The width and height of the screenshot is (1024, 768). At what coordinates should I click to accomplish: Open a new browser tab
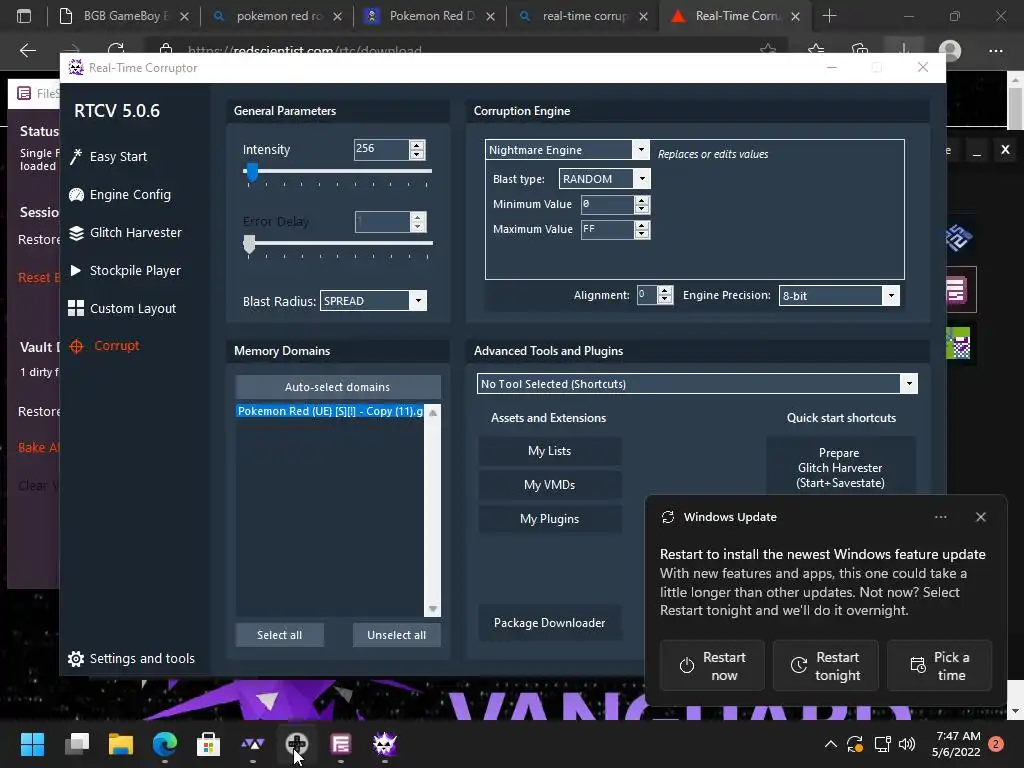click(x=829, y=16)
